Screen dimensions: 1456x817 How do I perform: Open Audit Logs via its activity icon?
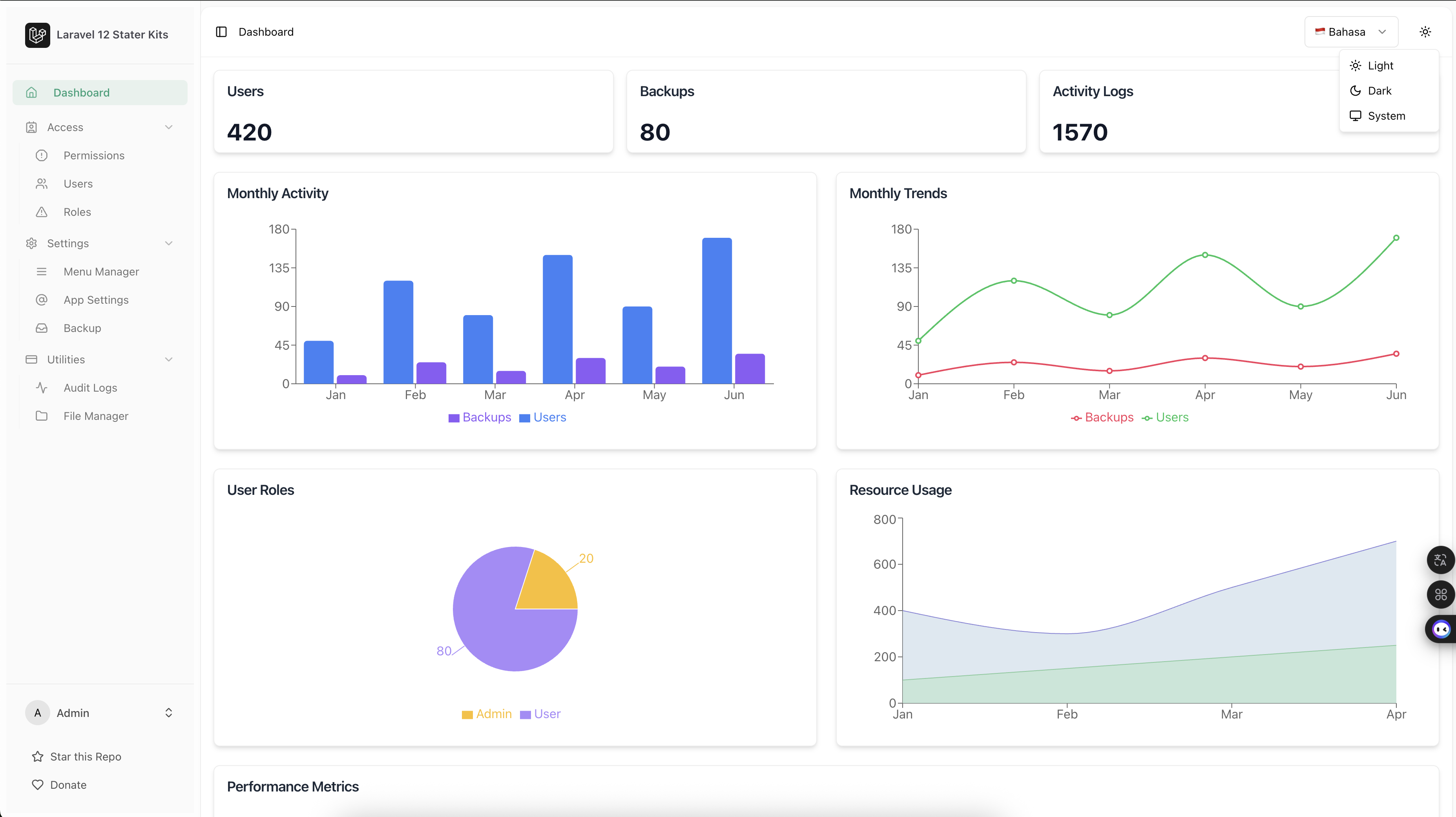(x=42, y=388)
